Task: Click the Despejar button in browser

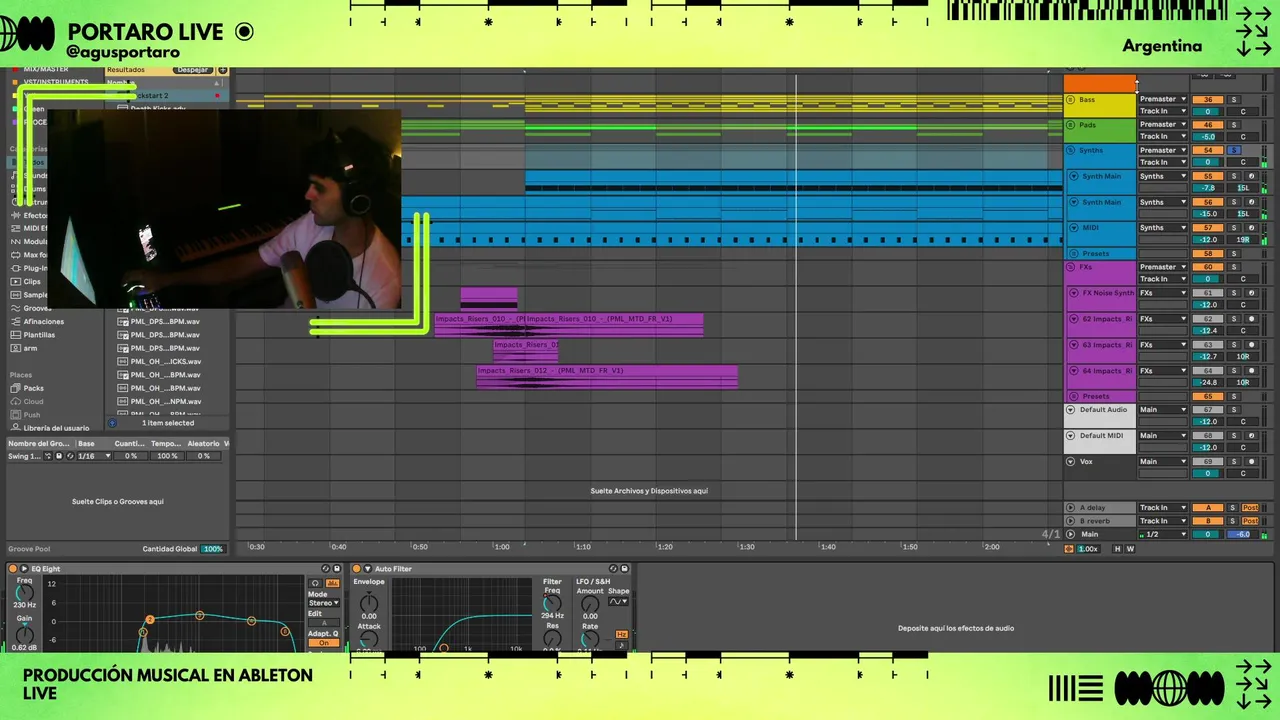Action: [193, 70]
